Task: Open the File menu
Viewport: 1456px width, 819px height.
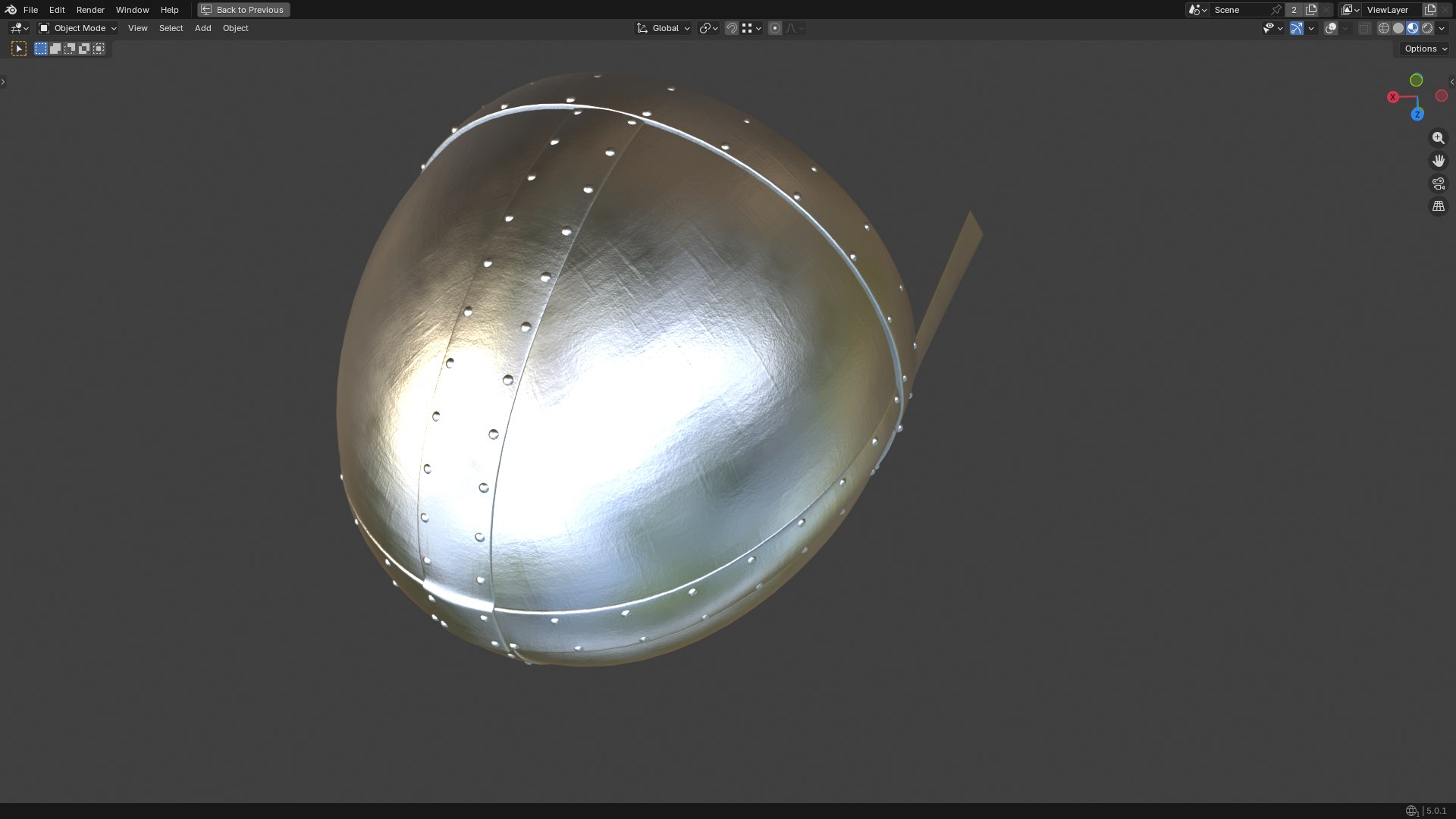Action: click(30, 10)
